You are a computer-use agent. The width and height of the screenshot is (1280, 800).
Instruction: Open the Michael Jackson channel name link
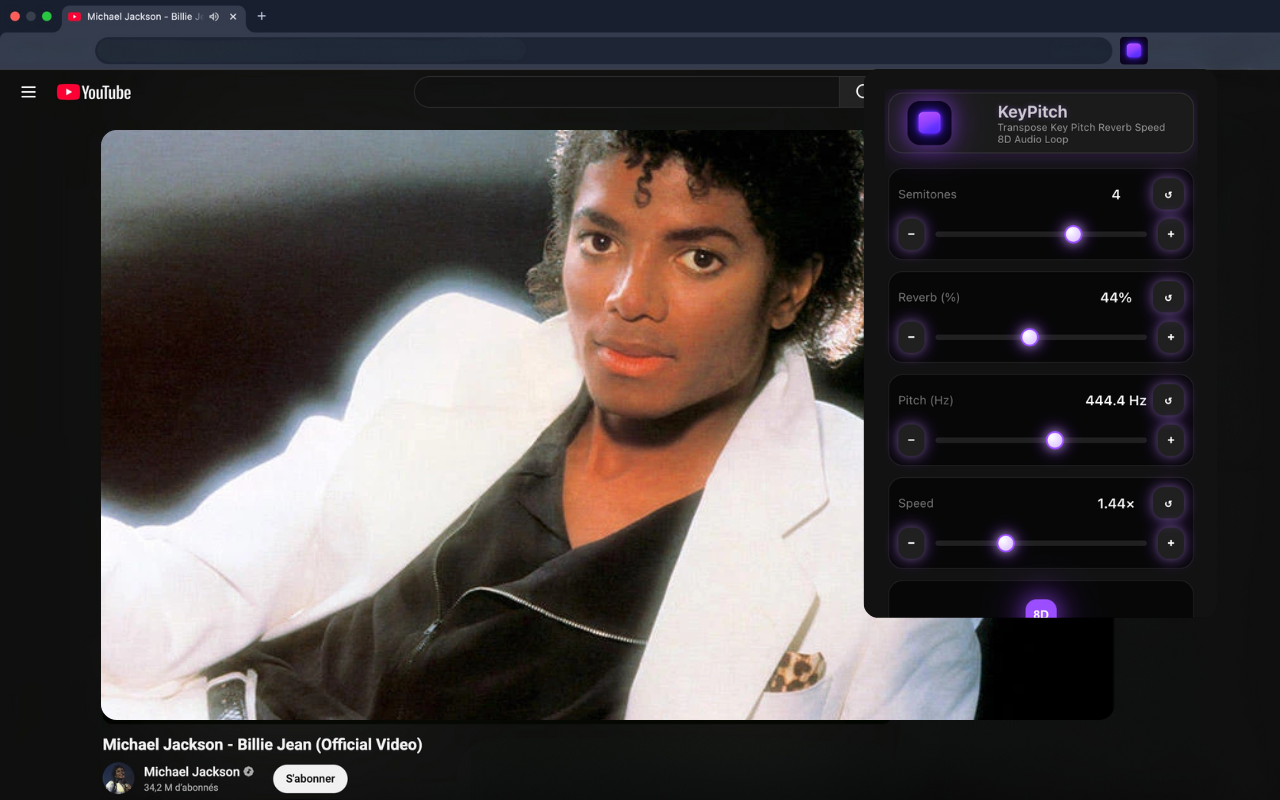tap(192, 772)
